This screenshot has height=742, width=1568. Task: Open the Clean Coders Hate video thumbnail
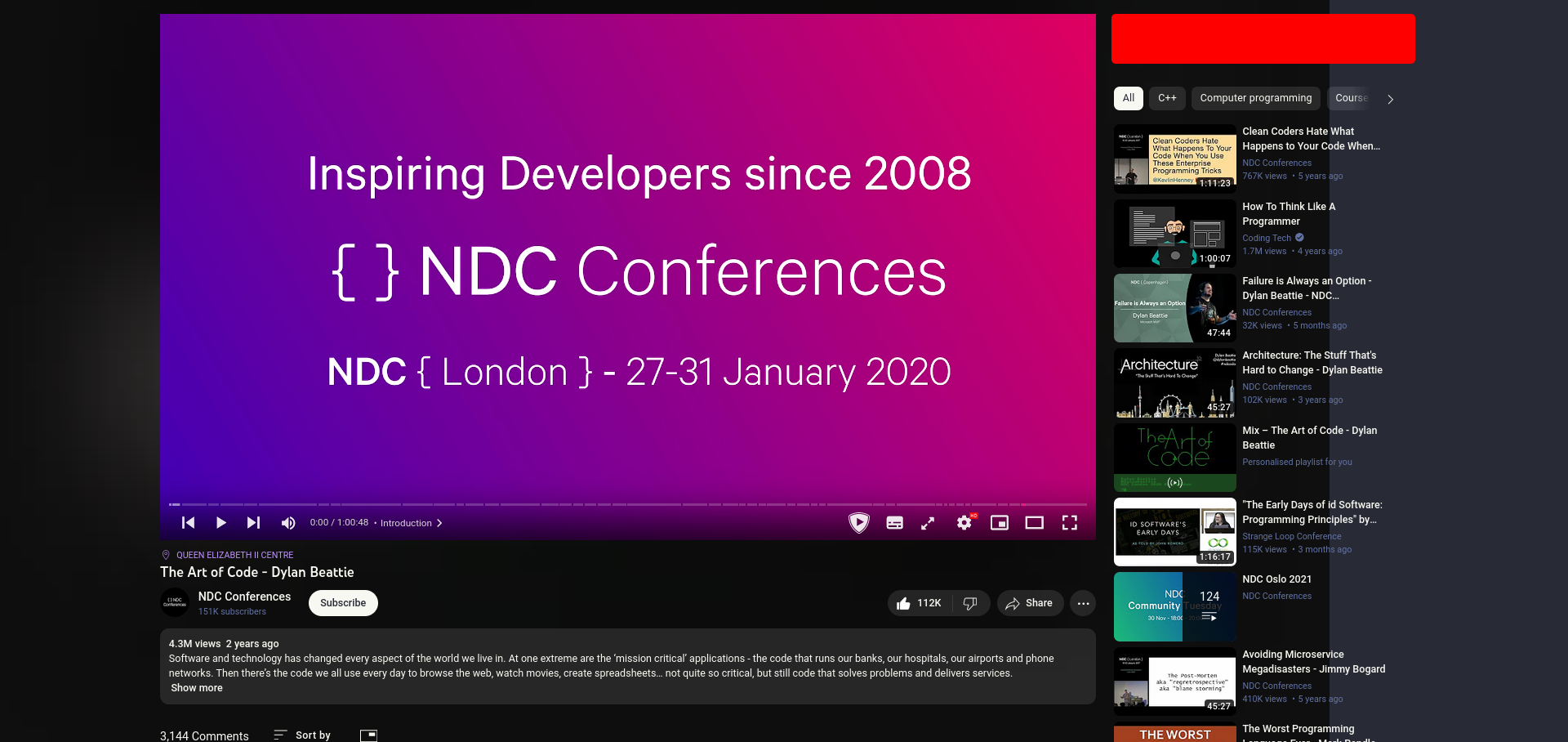tap(1174, 159)
